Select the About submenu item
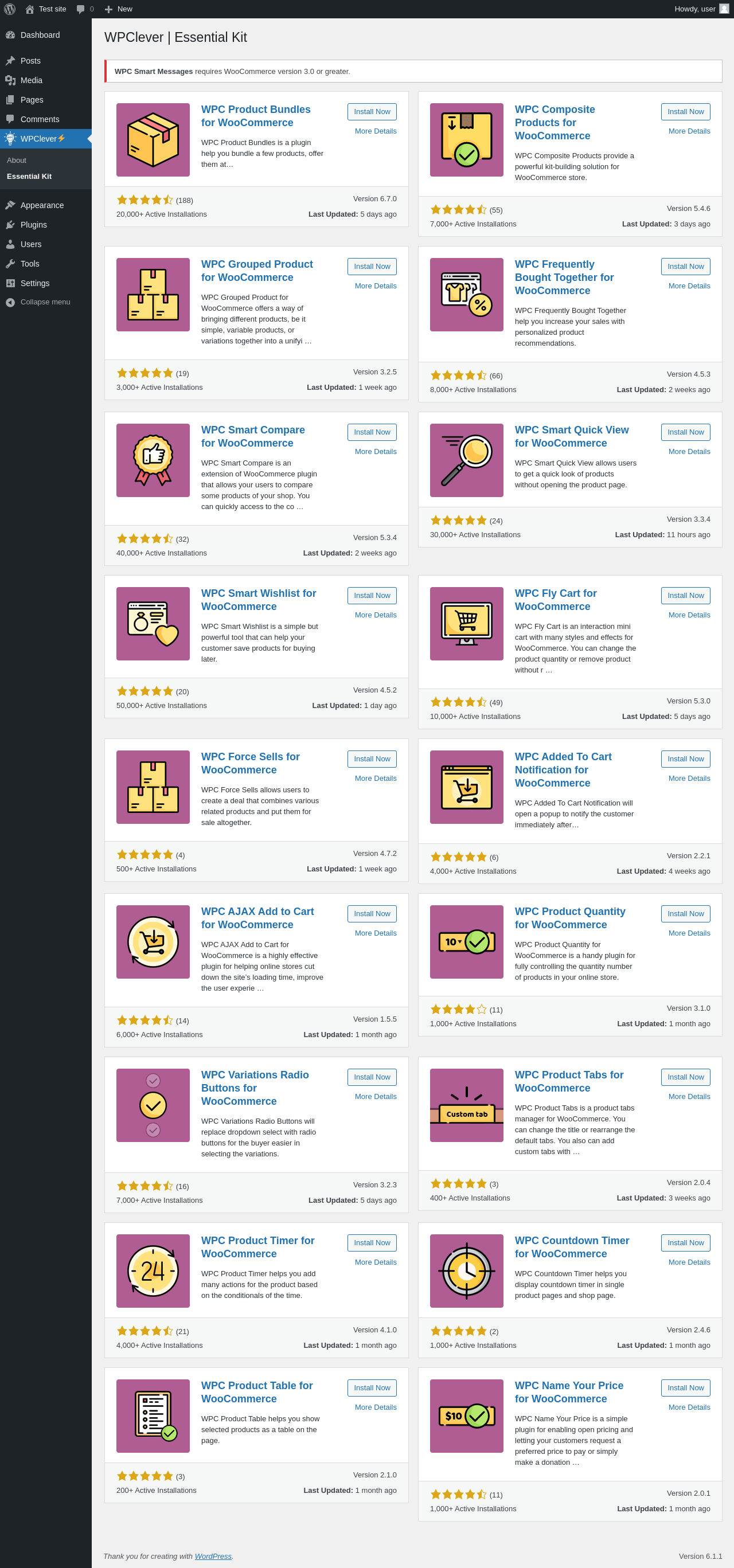Image resolution: width=734 pixels, height=1568 pixels. (x=17, y=160)
